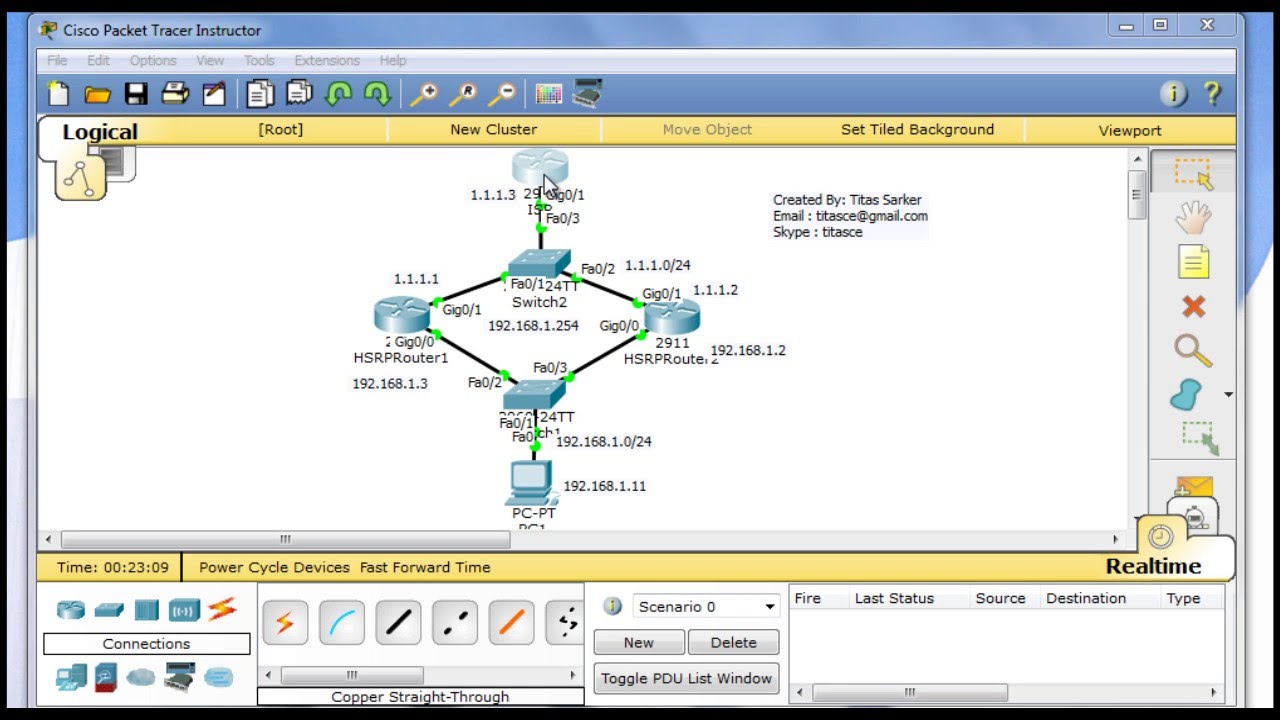The width and height of the screenshot is (1280, 720).
Task: Open file using folder icon
Action: [x=97, y=94]
